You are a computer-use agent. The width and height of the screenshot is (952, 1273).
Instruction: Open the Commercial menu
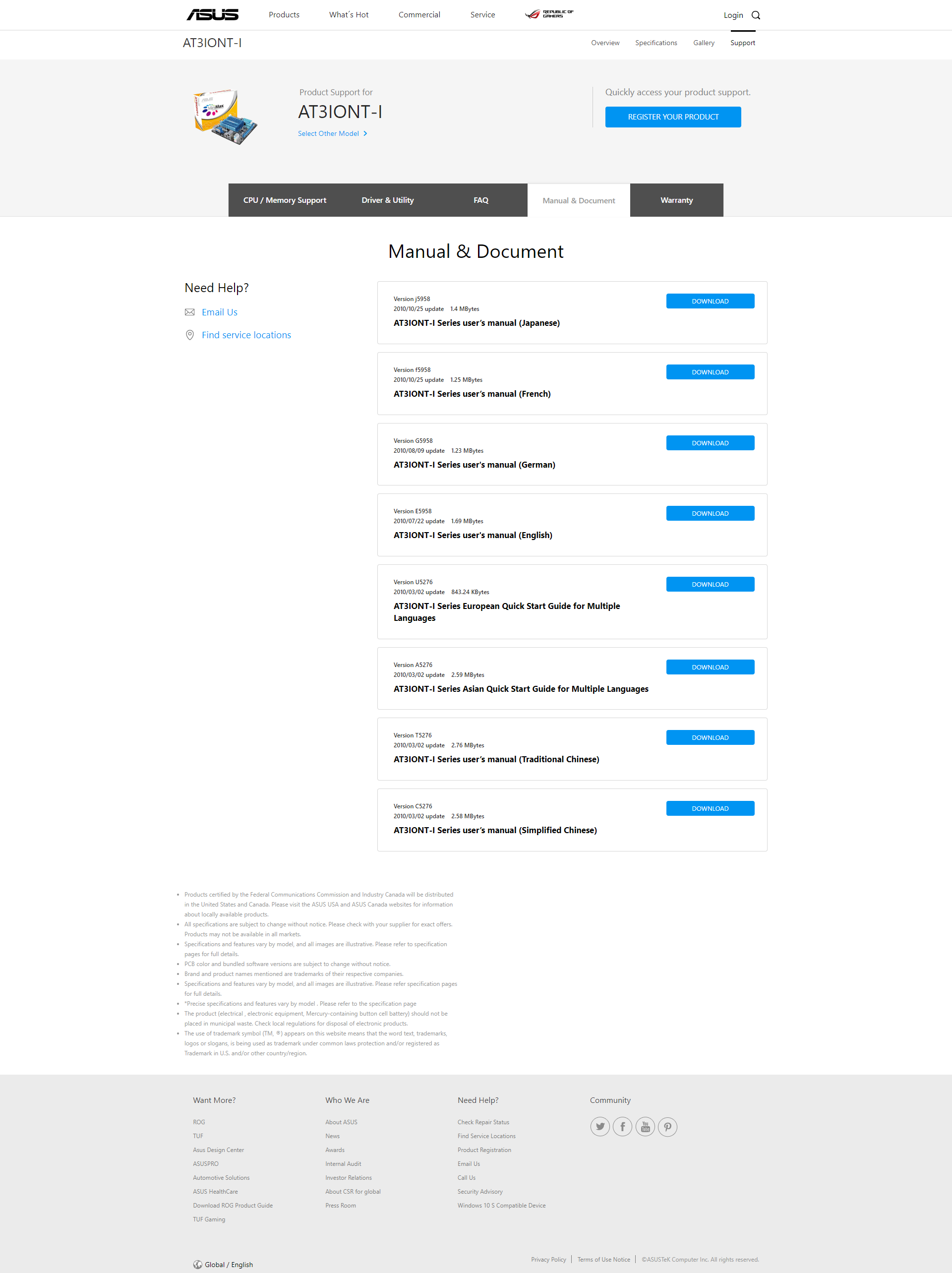click(419, 14)
